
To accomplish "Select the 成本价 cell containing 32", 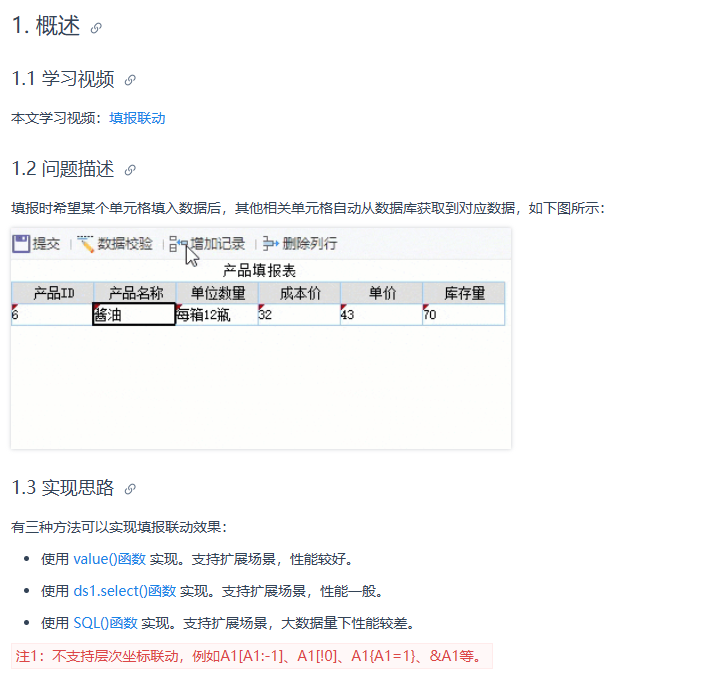I will point(299,314).
